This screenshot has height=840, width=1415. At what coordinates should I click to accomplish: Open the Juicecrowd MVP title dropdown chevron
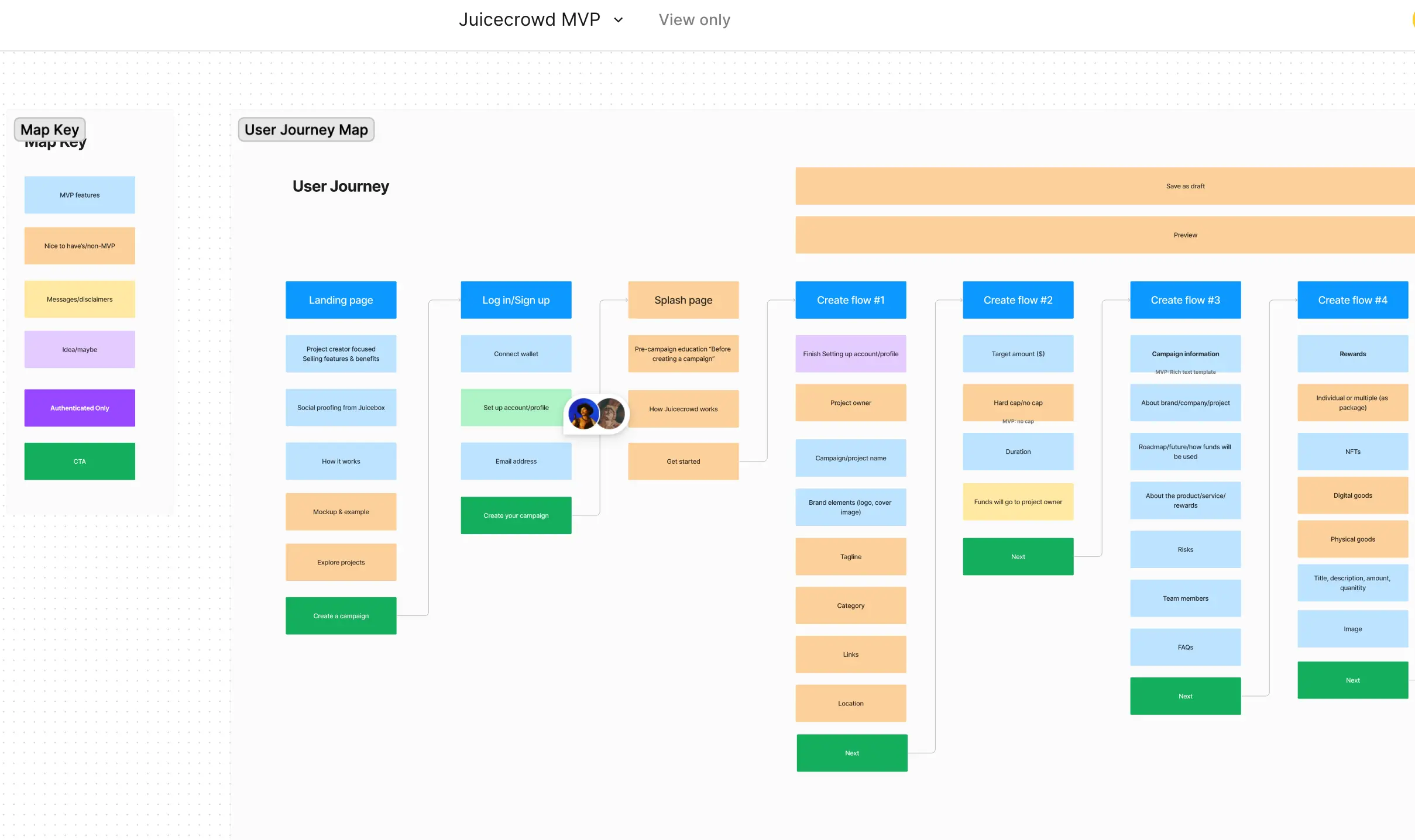click(x=619, y=20)
